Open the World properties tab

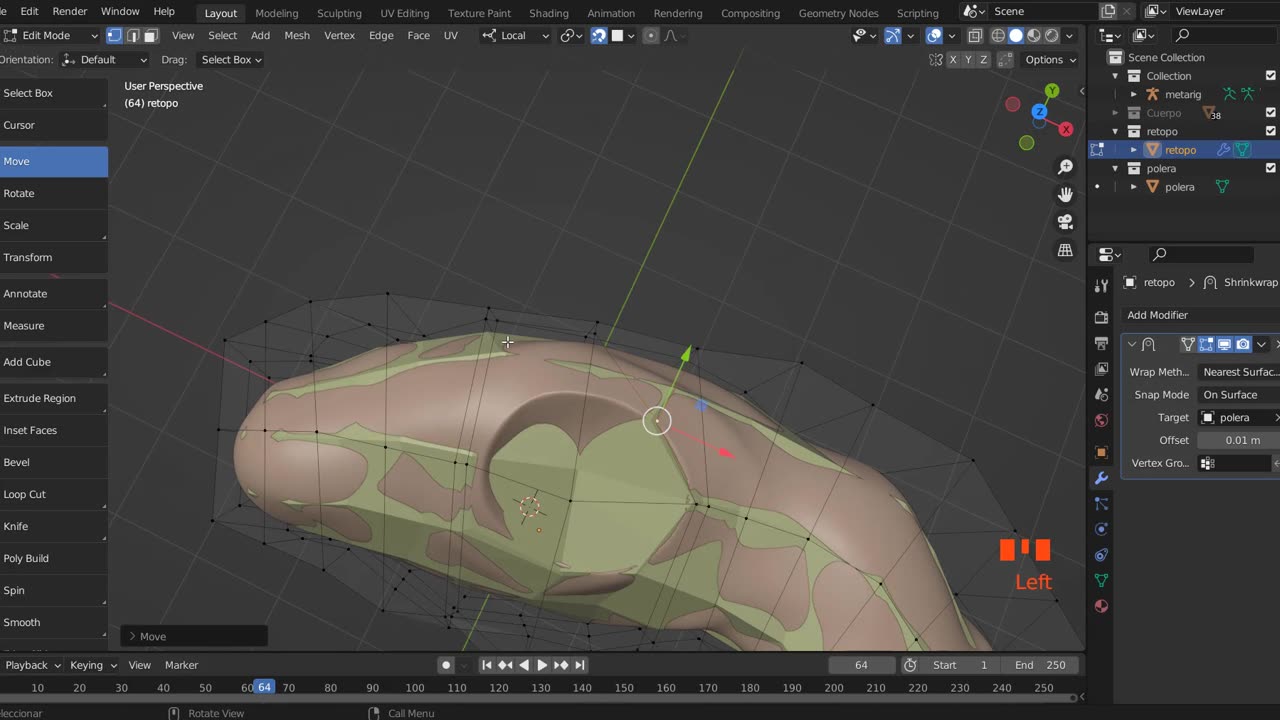pyautogui.click(x=1101, y=420)
